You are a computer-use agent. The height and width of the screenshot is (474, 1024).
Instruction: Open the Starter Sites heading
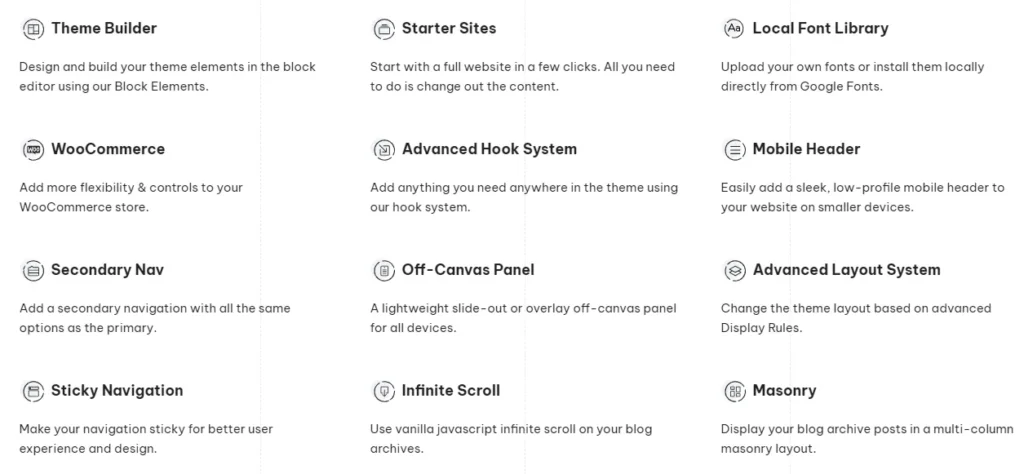click(449, 28)
